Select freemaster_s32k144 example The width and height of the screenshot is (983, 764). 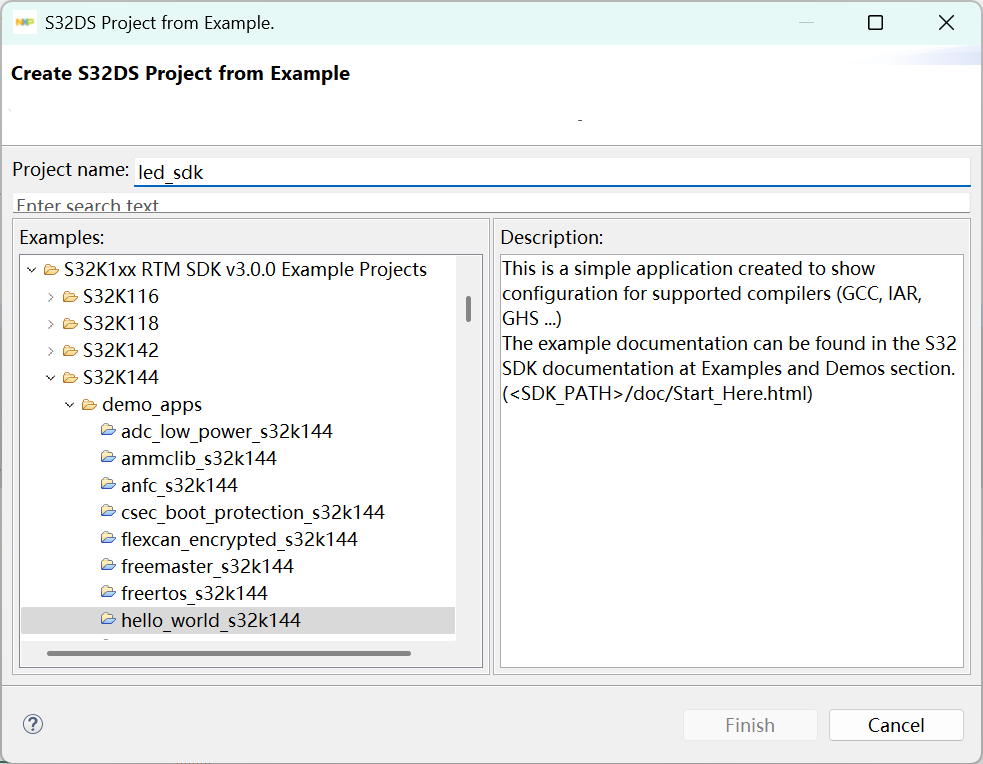coord(207,567)
